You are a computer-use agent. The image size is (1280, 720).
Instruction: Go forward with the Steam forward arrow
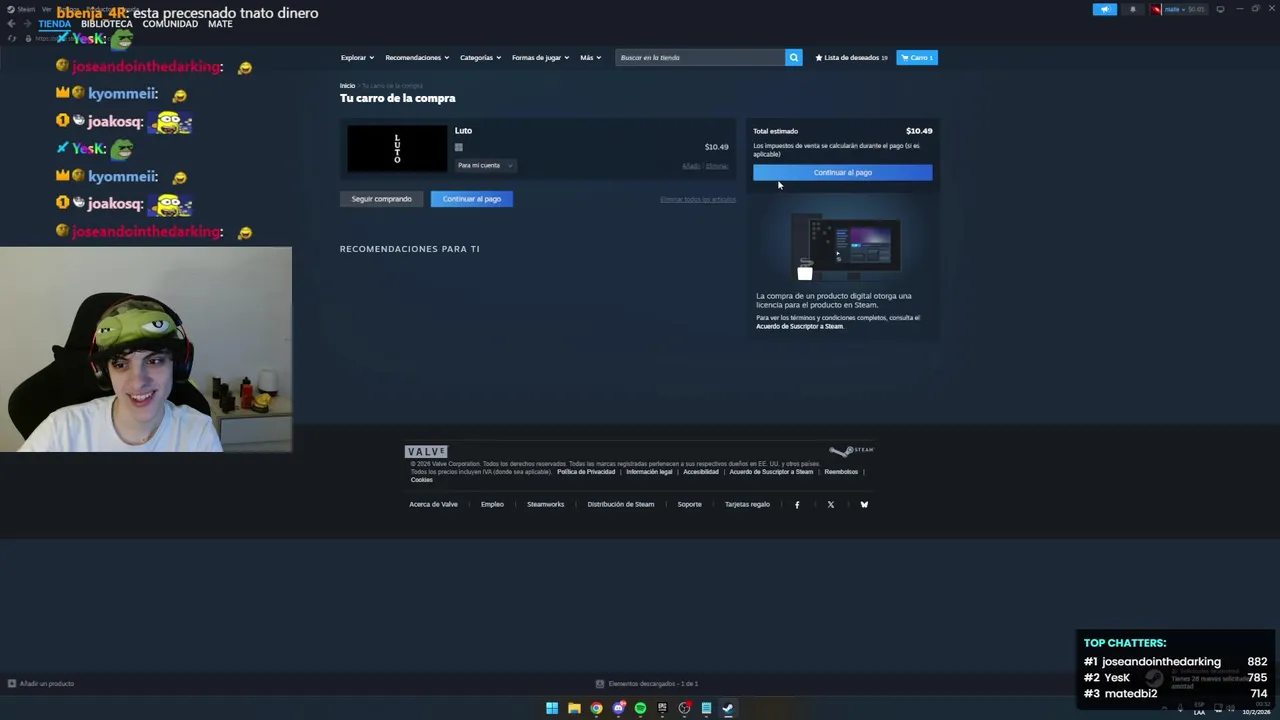tap(27, 24)
